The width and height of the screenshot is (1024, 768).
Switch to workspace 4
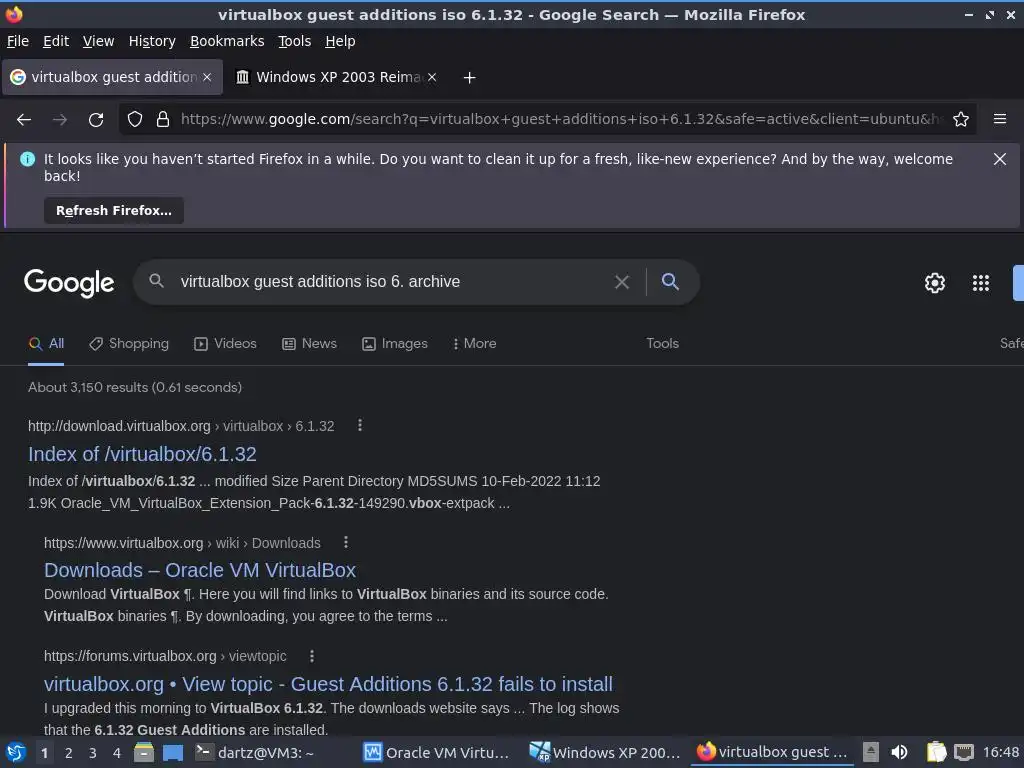(x=117, y=753)
